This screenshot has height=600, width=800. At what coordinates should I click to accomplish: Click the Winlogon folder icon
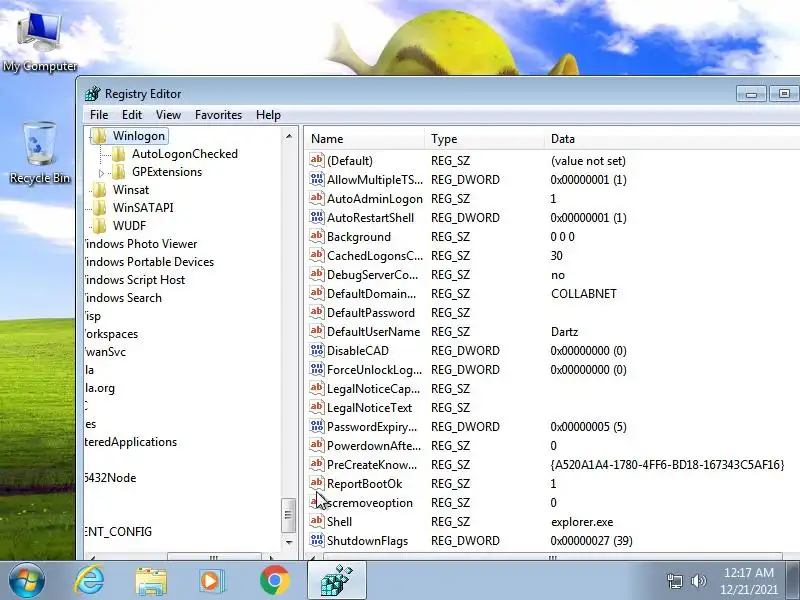(99, 136)
